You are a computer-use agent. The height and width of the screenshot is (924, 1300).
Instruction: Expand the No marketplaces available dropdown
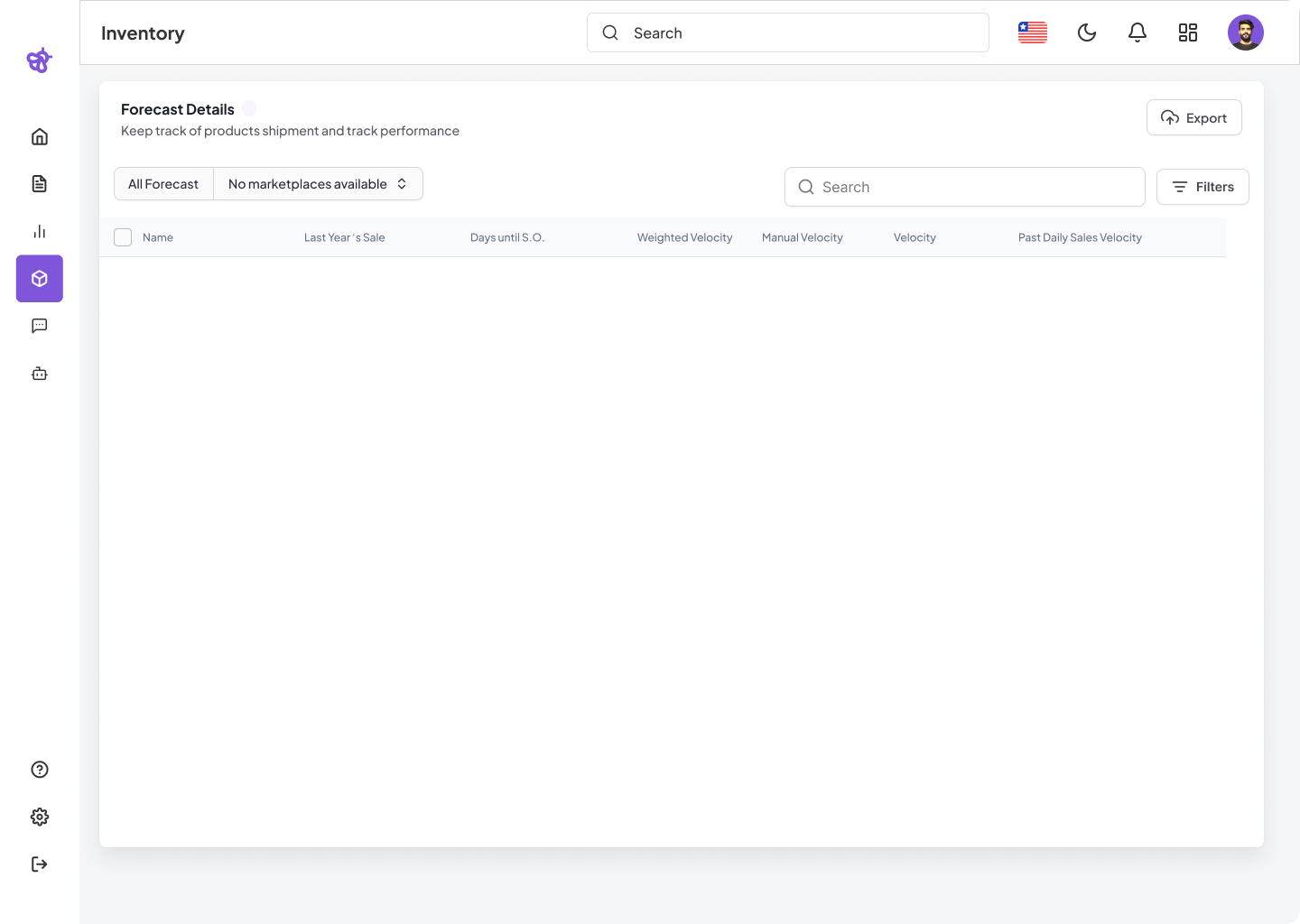(x=318, y=184)
